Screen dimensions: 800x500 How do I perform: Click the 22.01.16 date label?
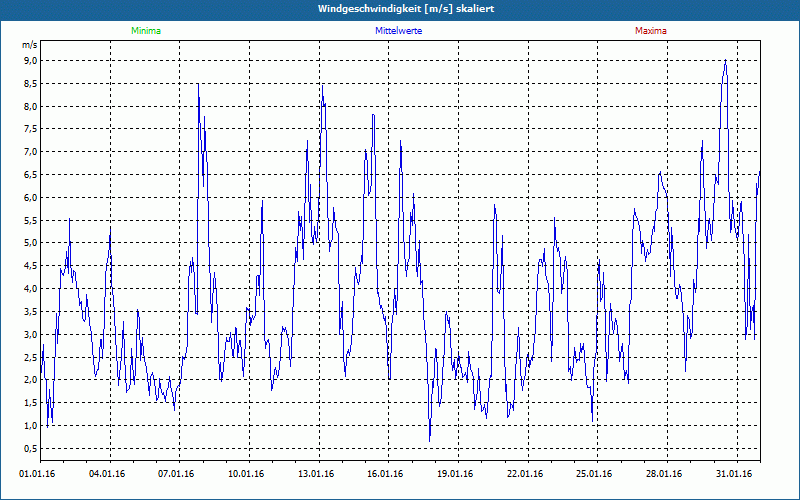(525, 474)
